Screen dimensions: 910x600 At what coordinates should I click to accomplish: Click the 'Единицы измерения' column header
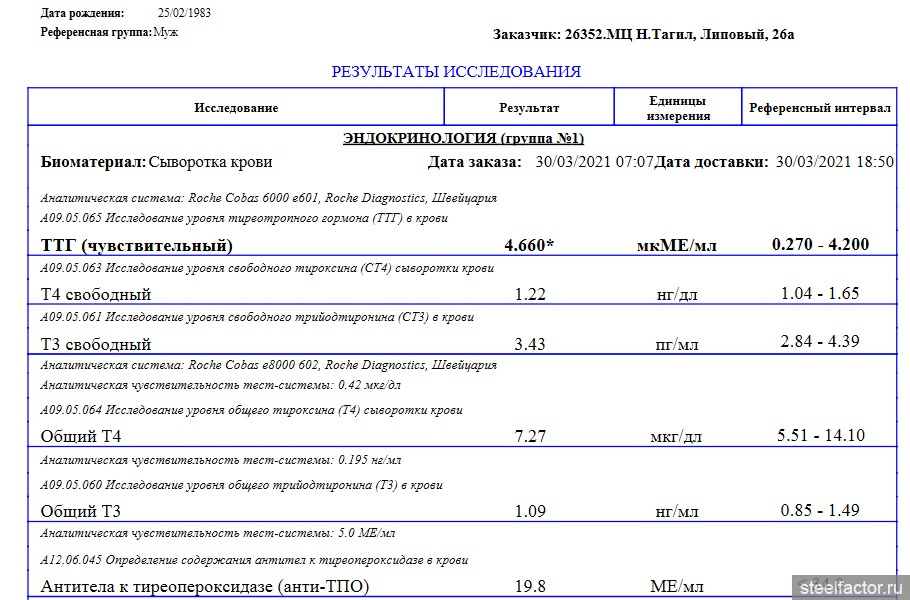tap(678, 108)
